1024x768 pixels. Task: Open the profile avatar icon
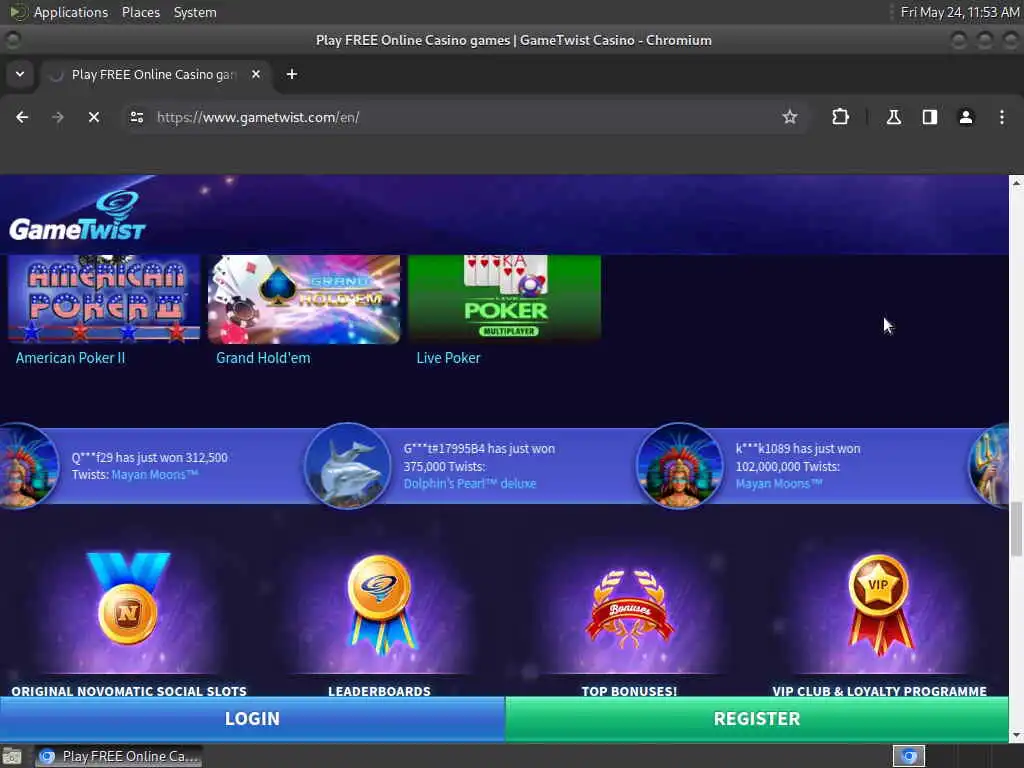[966, 117]
